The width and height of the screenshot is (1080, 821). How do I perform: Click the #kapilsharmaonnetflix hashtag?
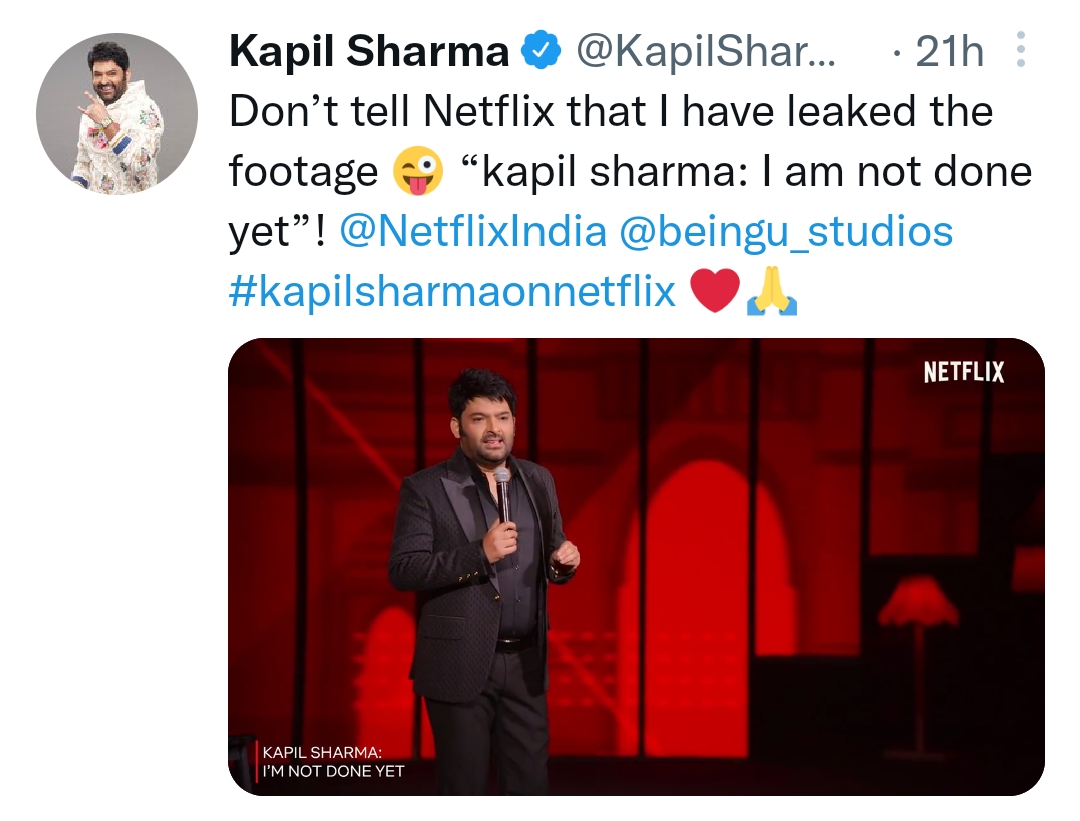(x=449, y=291)
